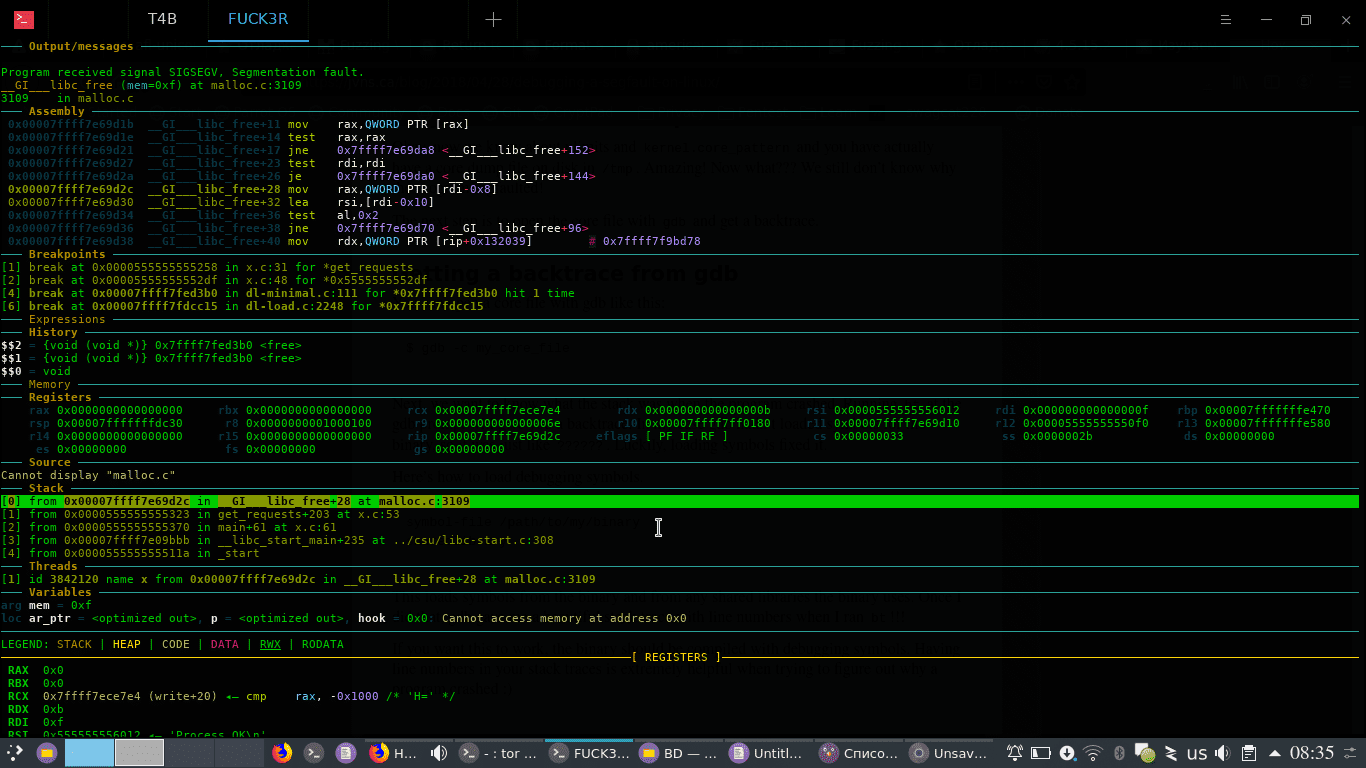Open the clipboard tray icon
This screenshot has height=768, width=1366.
click(1249, 753)
